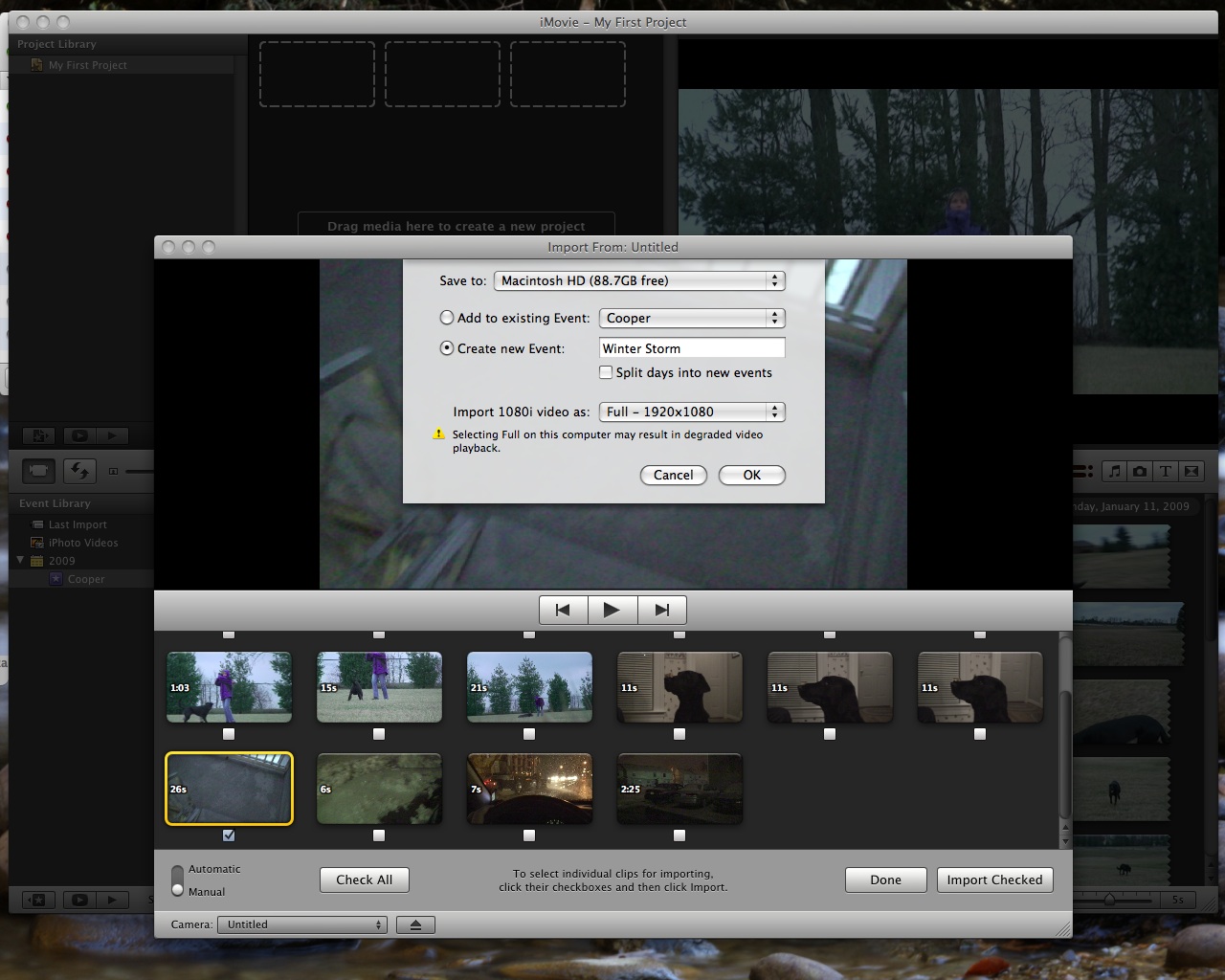The image size is (1225, 980).
Task: Click the event browser frames-per-thumbnail slider
Action: pos(1109,900)
